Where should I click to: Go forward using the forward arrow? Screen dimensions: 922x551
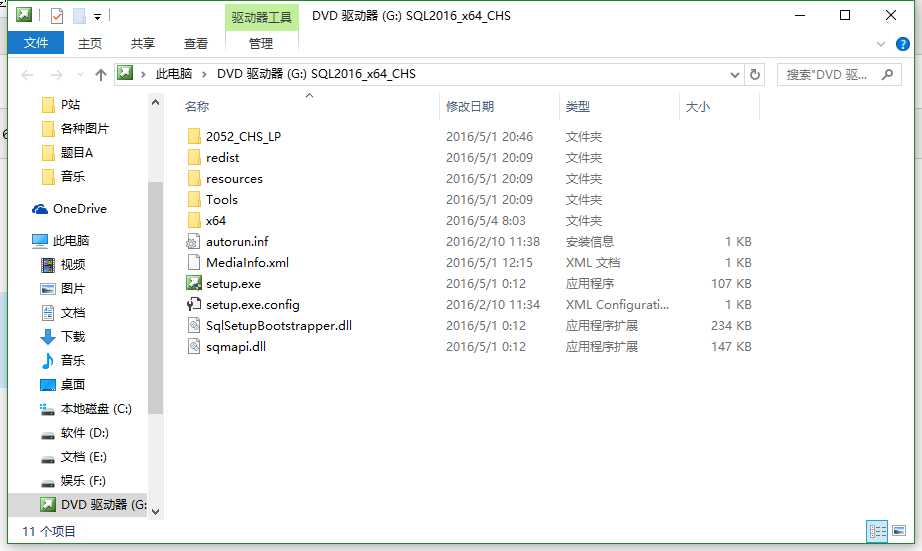(56, 75)
